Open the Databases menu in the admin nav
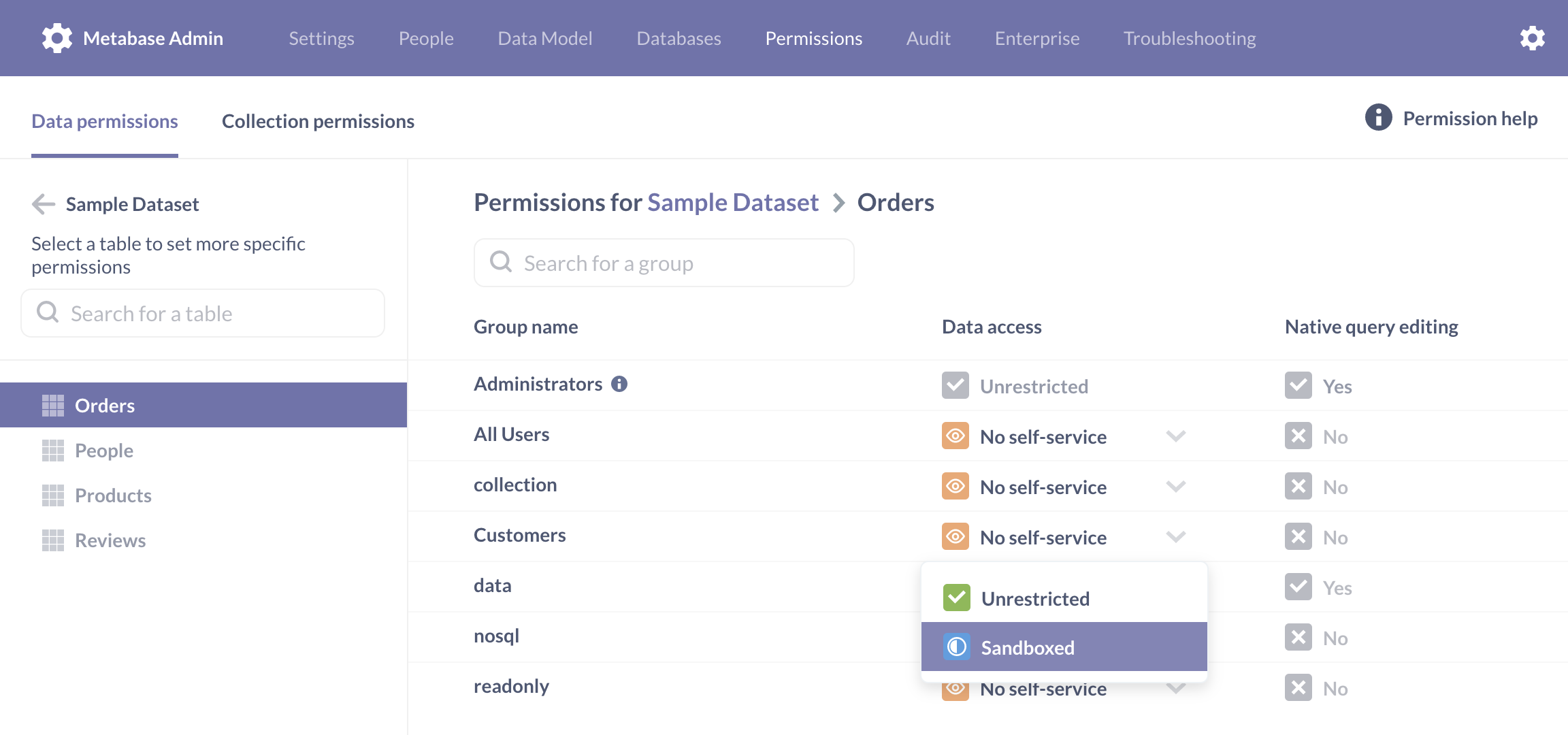The width and height of the screenshot is (1568, 735). click(x=679, y=38)
